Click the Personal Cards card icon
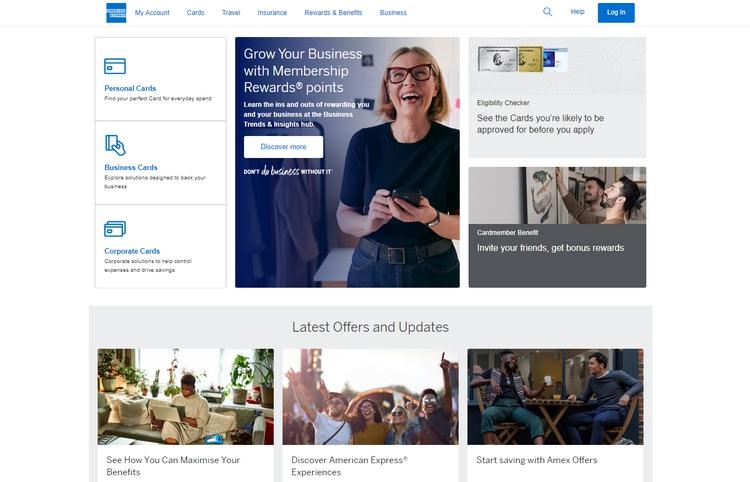This screenshot has width=750, height=482. [x=115, y=66]
